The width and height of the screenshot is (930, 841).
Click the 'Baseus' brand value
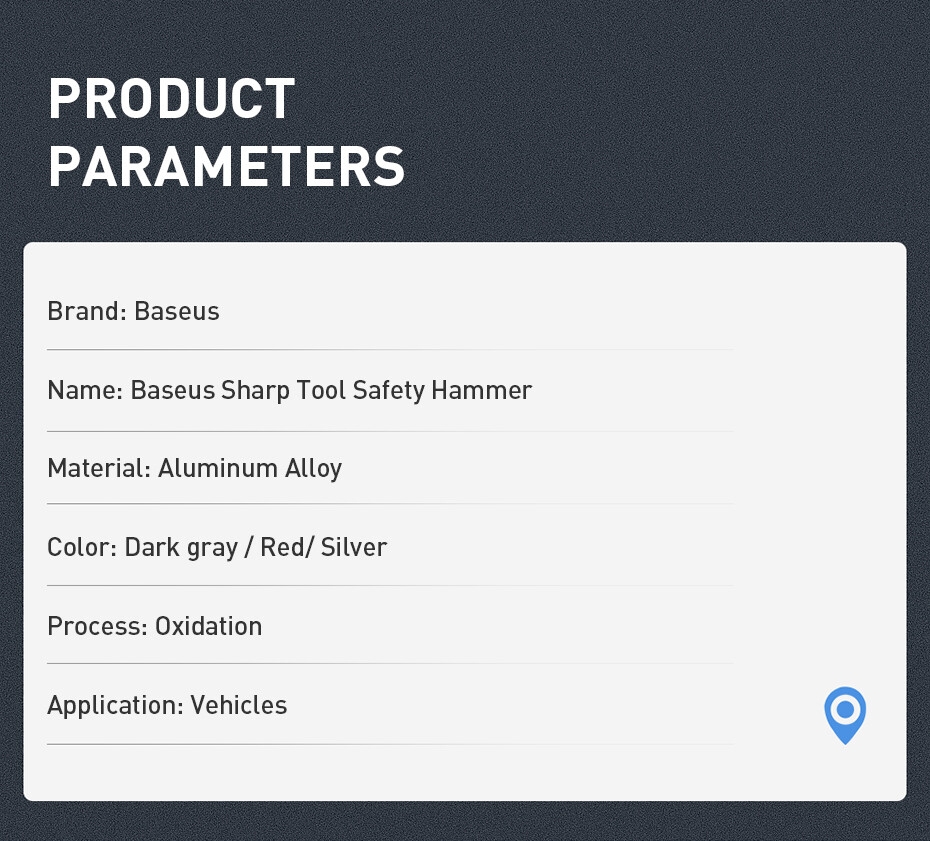(177, 311)
